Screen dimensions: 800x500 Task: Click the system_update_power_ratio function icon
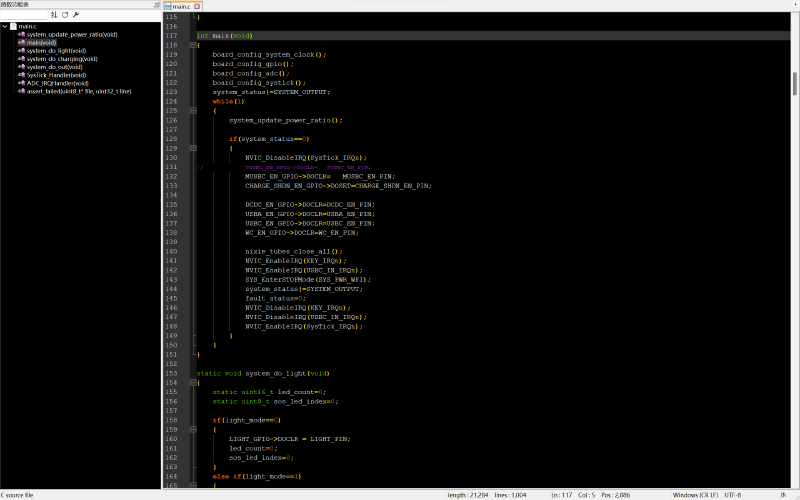(21, 34)
